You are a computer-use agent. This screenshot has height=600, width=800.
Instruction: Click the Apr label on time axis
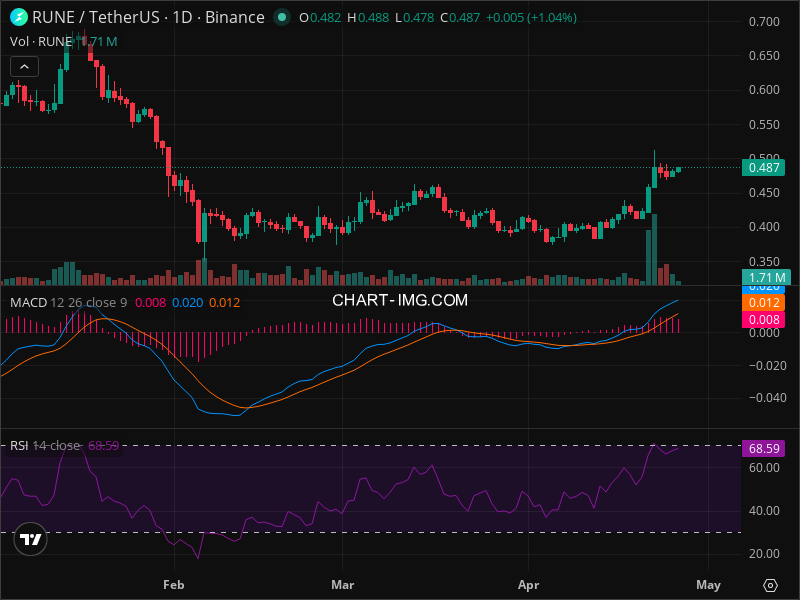528,585
